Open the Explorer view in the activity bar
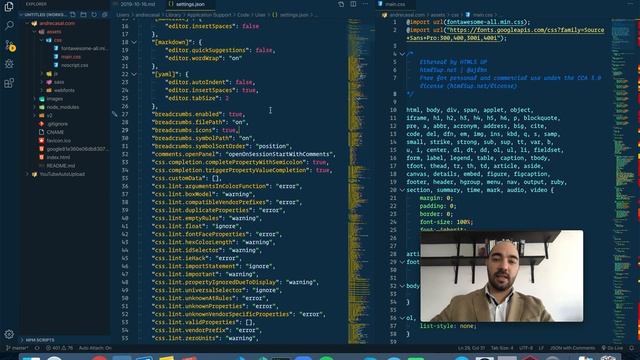The height and width of the screenshot is (360, 640). click(x=9, y=7)
